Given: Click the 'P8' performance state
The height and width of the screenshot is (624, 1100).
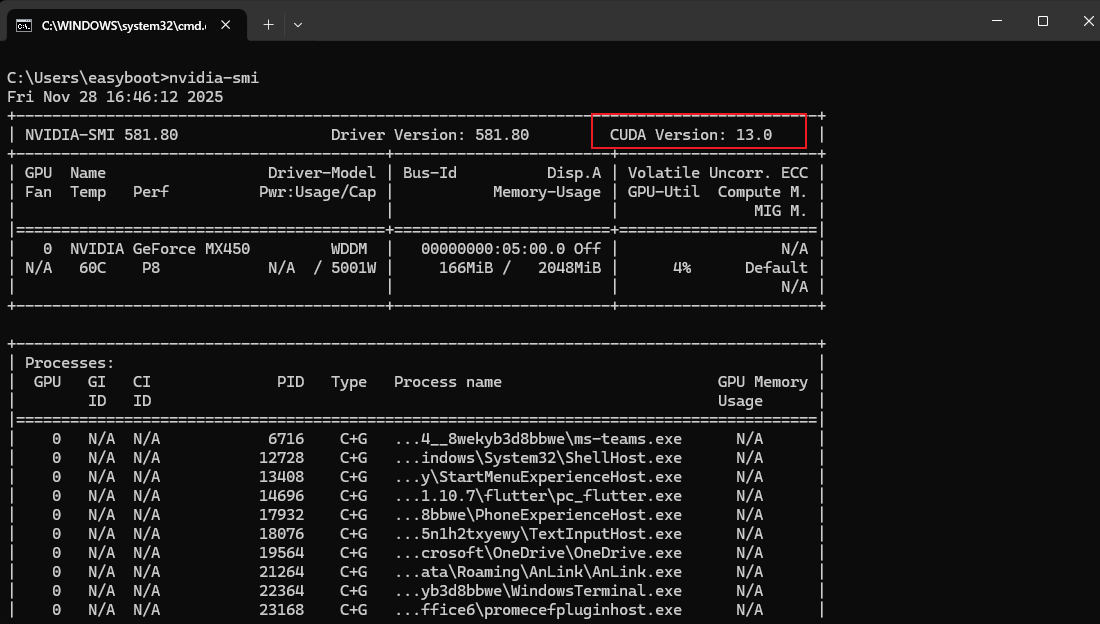Looking at the screenshot, I should coord(151,267).
